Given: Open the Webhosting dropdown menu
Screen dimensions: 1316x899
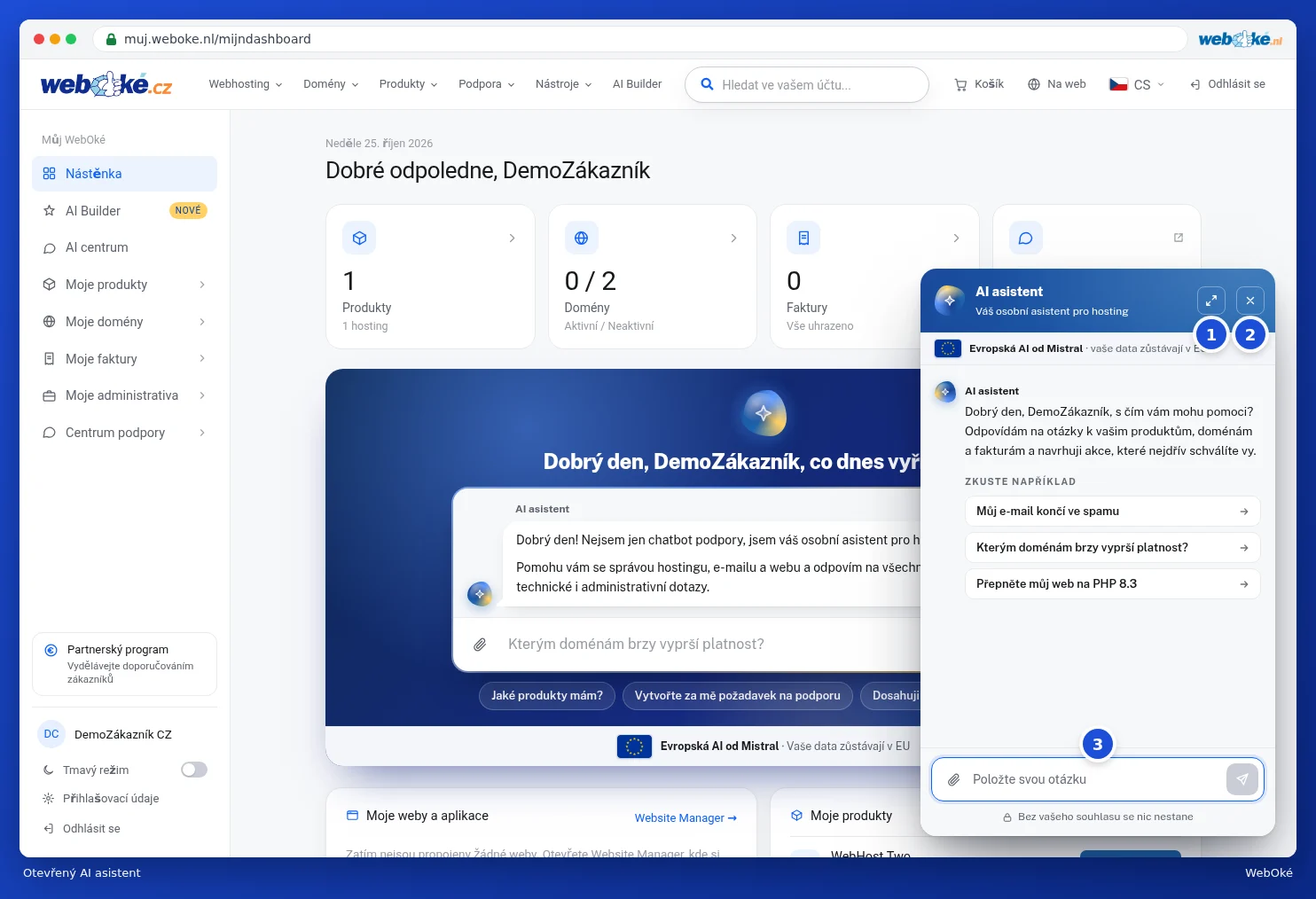Looking at the screenshot, I should 246,84.
